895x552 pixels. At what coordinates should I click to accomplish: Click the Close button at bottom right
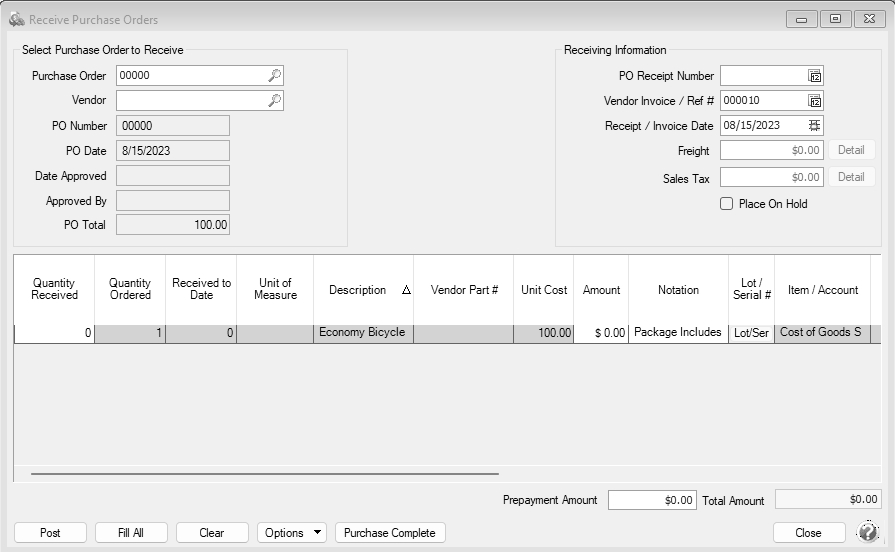point(808,533)
